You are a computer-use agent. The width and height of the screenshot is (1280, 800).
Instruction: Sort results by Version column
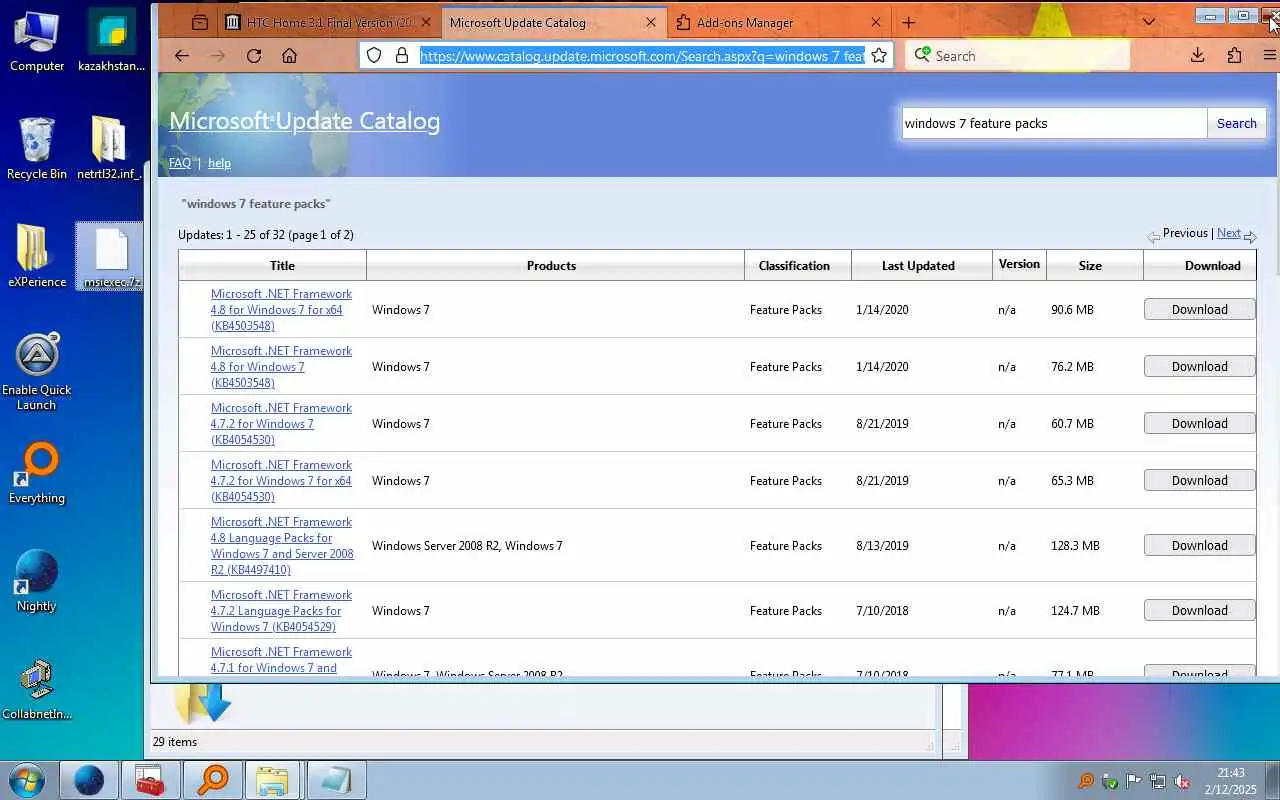[1019, 264]
